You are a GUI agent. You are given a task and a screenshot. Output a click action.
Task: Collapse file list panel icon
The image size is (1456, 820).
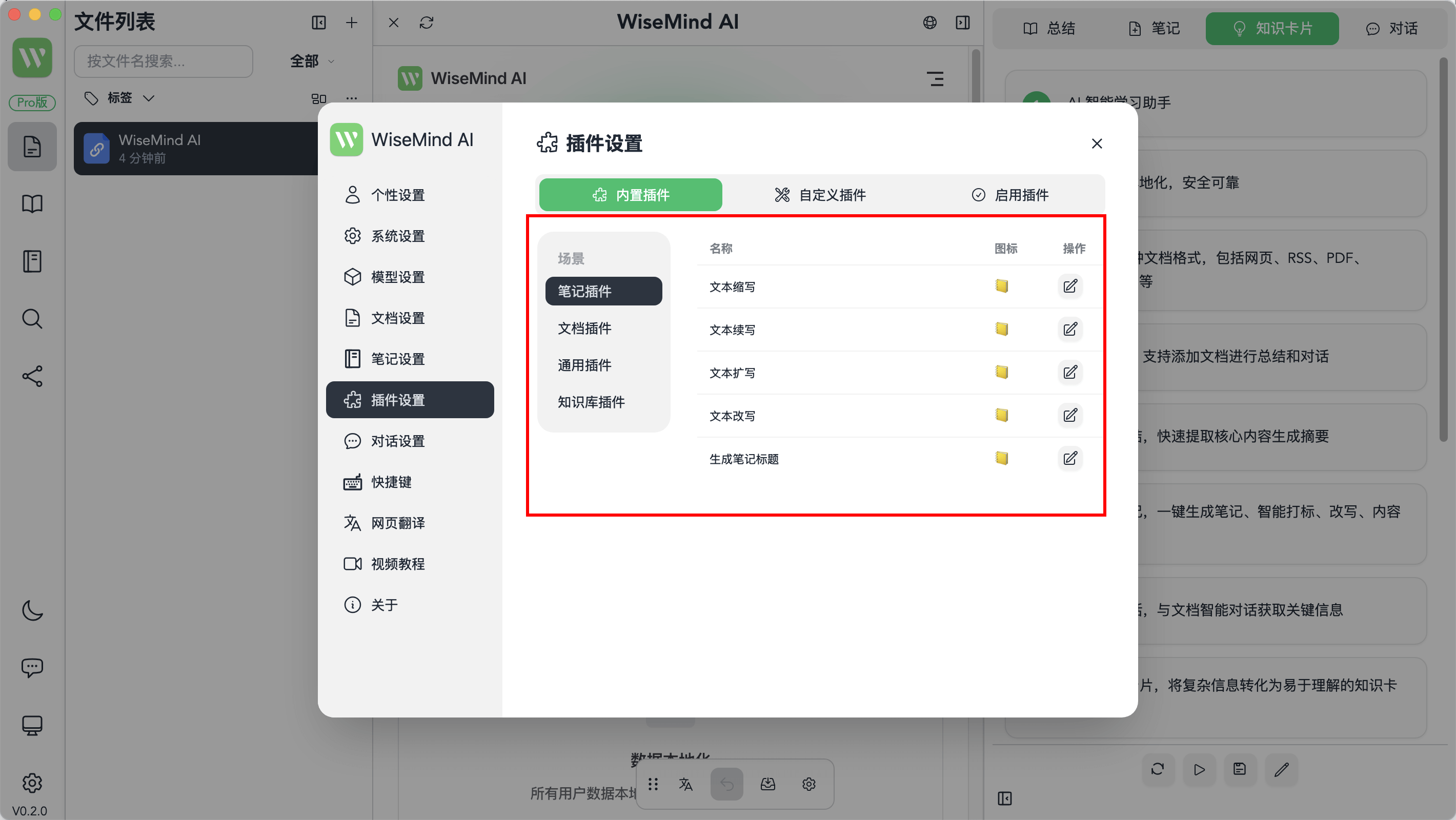319,23
